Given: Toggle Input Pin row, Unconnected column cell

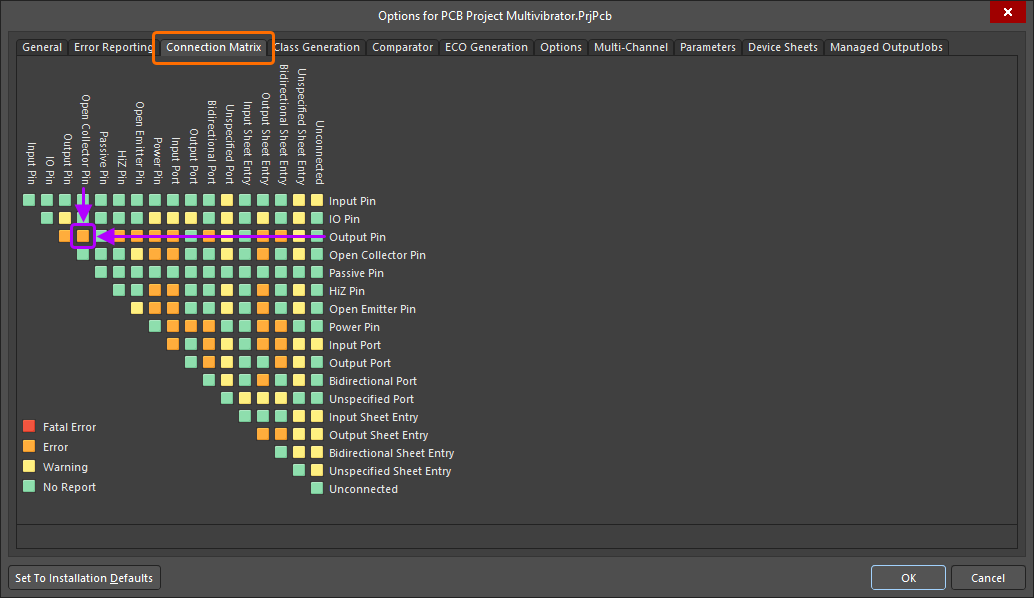Looking at the screenshot, I should click(317, 200).
